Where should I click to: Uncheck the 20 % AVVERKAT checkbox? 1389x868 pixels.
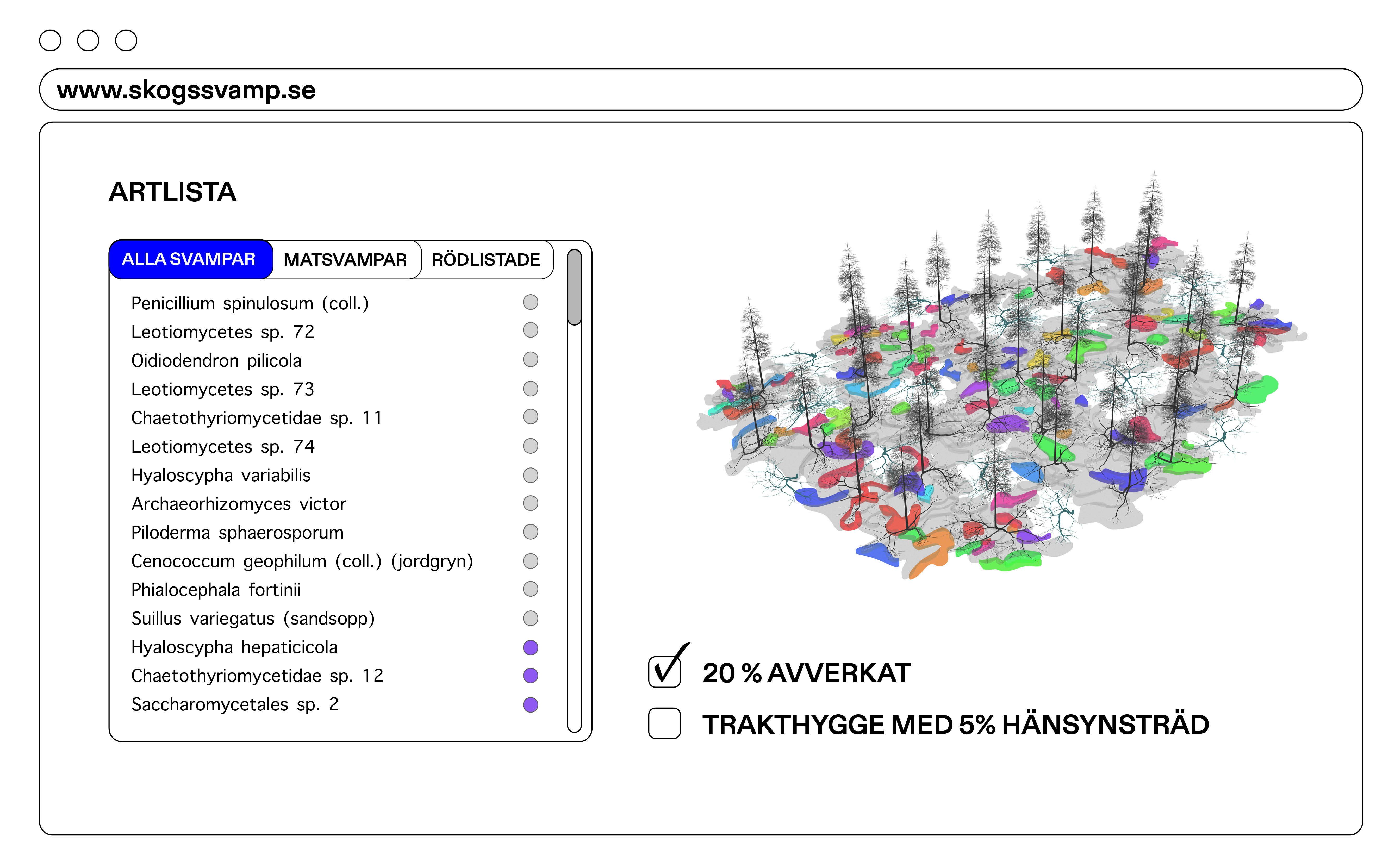pyautogui.click(x=664, y=672)
